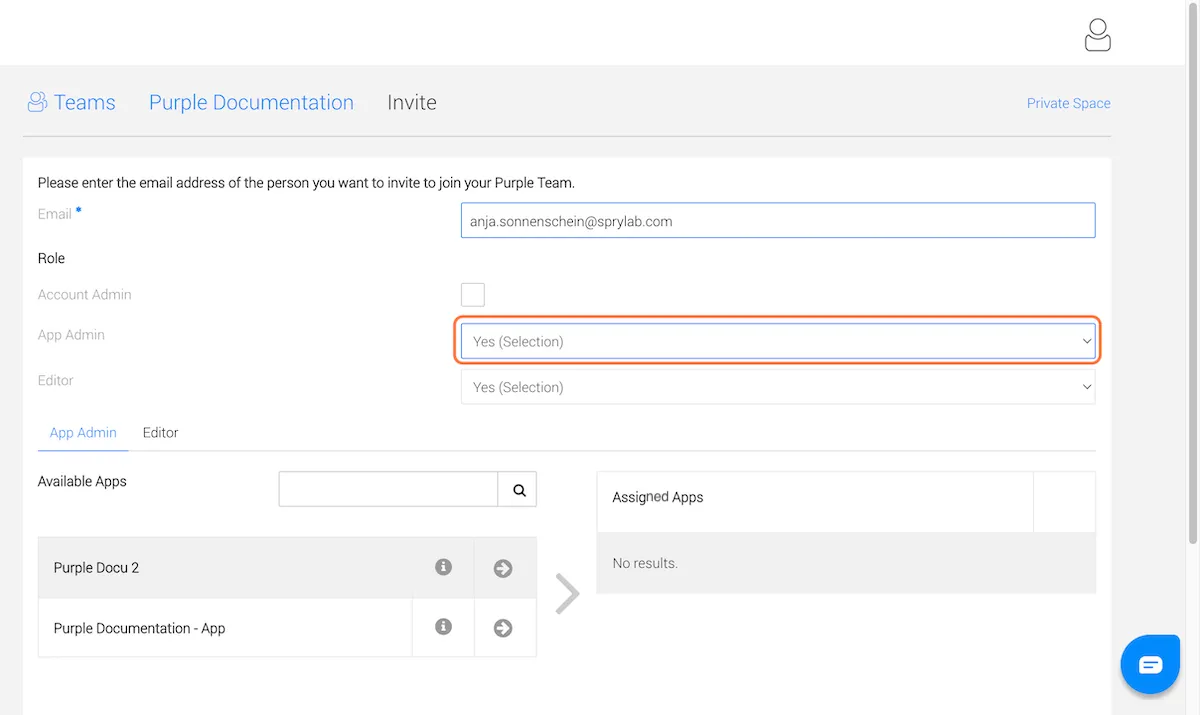The image size is (1200, 715).
Task: Open the Private Space link
Action: [x=1068, y=103]
